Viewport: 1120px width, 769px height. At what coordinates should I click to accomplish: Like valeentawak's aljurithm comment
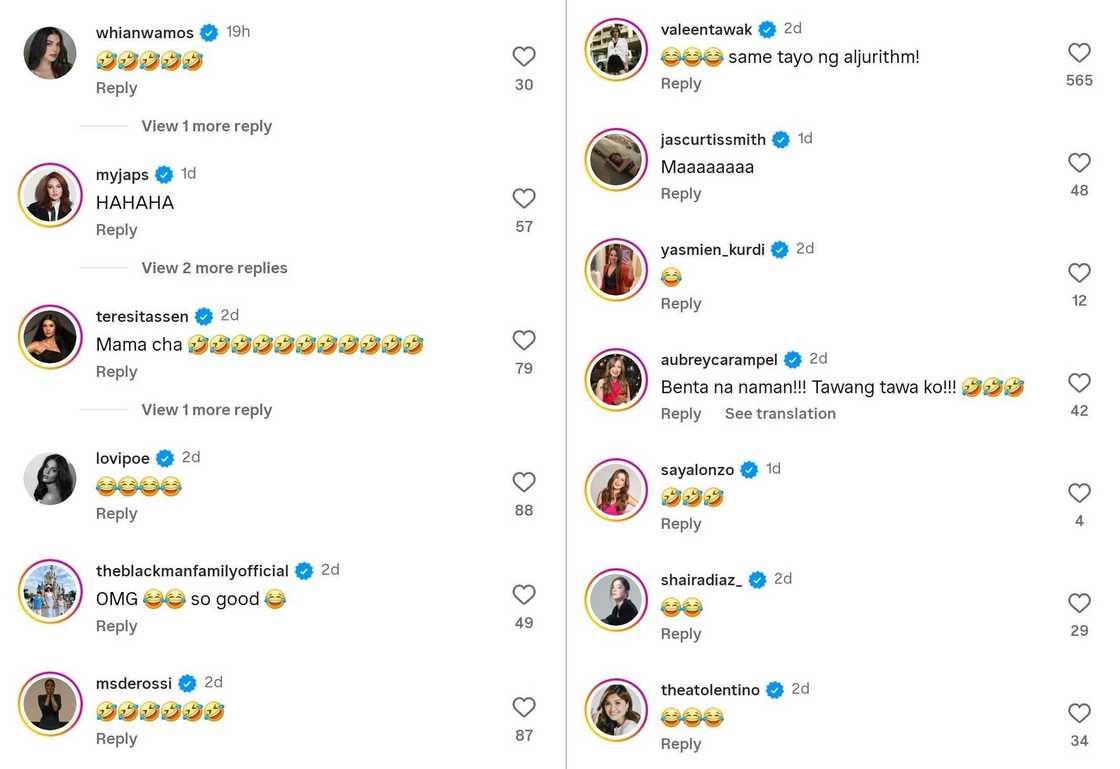pos(1079,53)
